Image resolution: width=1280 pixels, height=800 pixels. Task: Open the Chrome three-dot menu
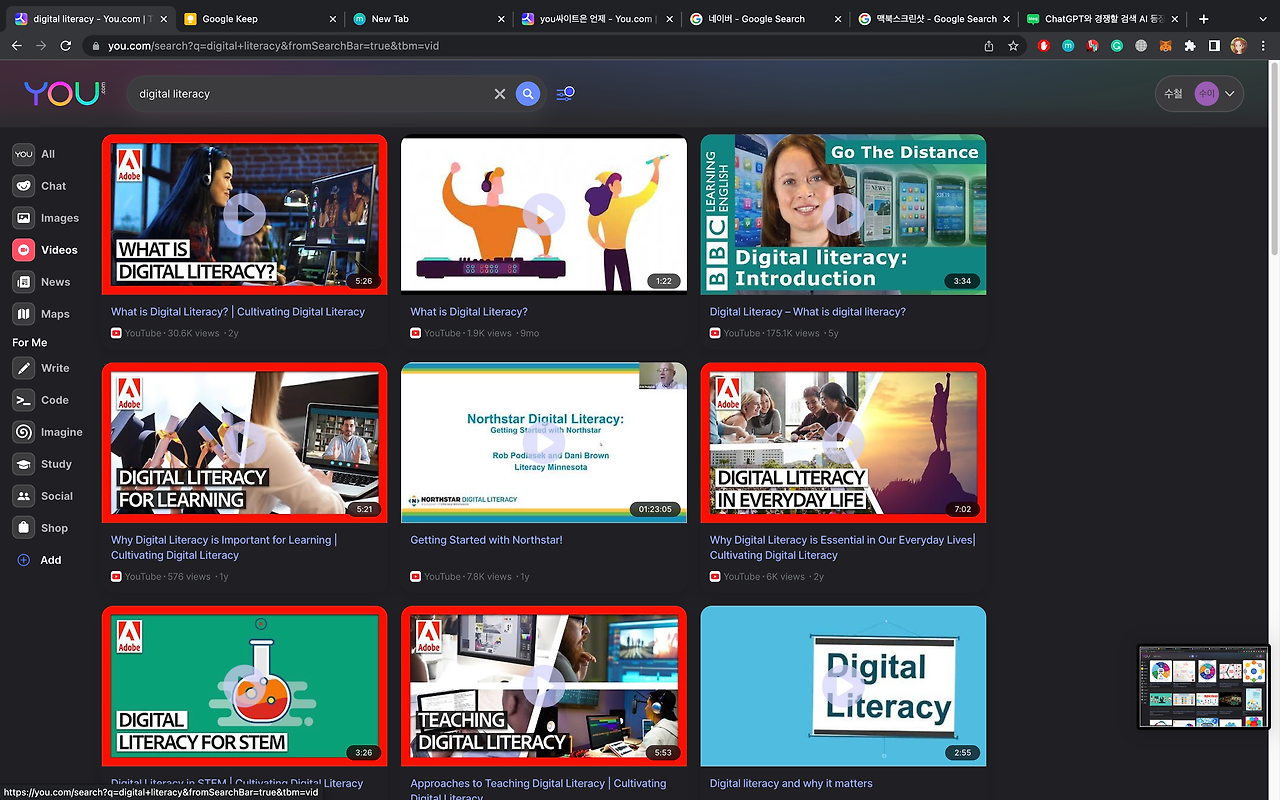pos(1263,46)
